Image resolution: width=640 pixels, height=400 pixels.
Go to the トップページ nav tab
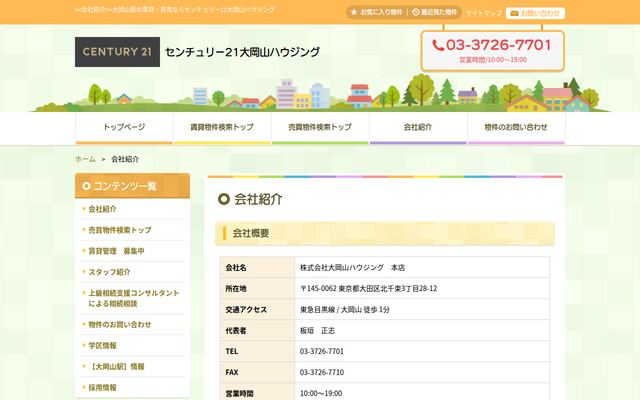(124, 128)
